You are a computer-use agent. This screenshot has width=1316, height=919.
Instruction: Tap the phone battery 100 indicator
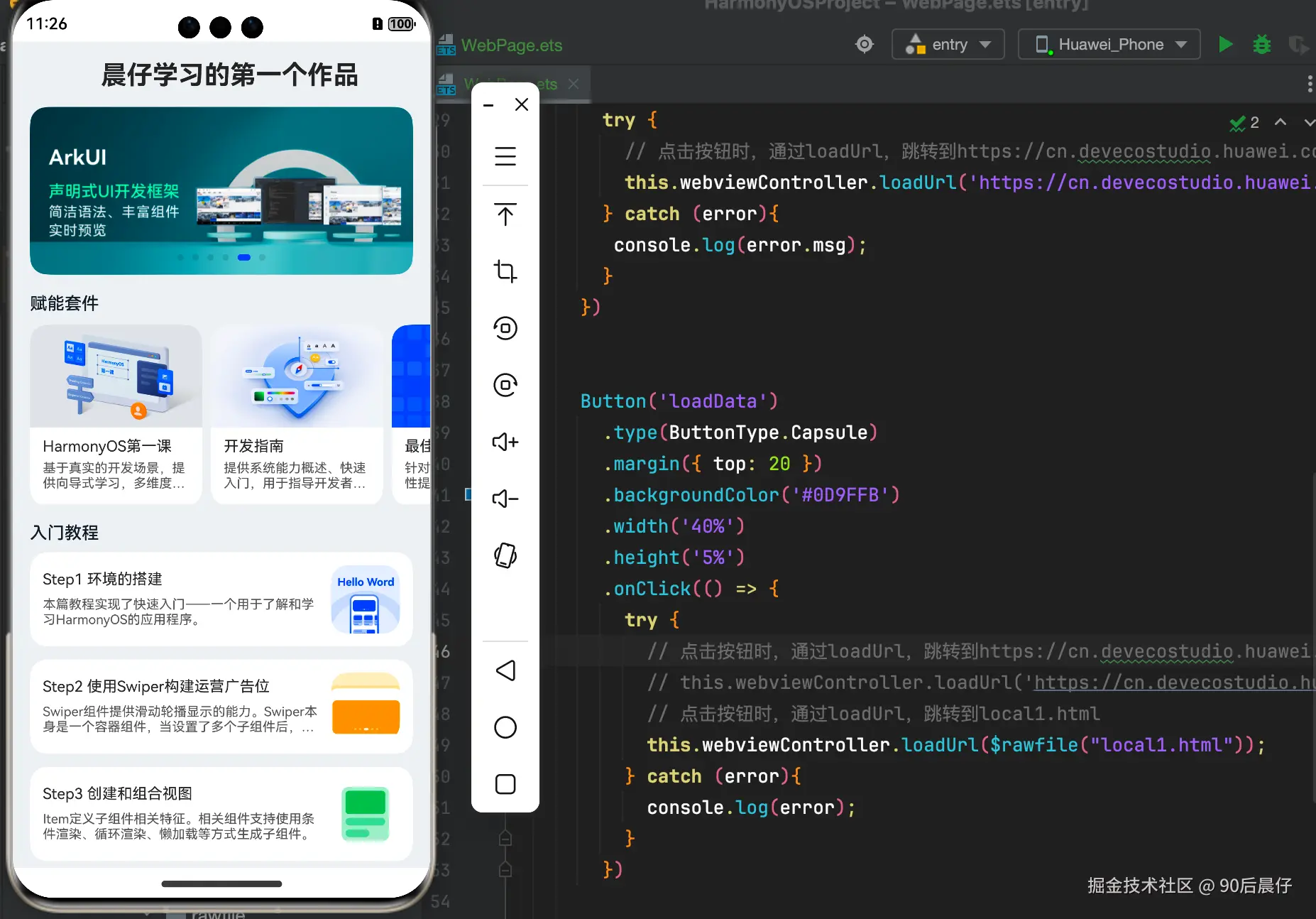click(401, 24)
